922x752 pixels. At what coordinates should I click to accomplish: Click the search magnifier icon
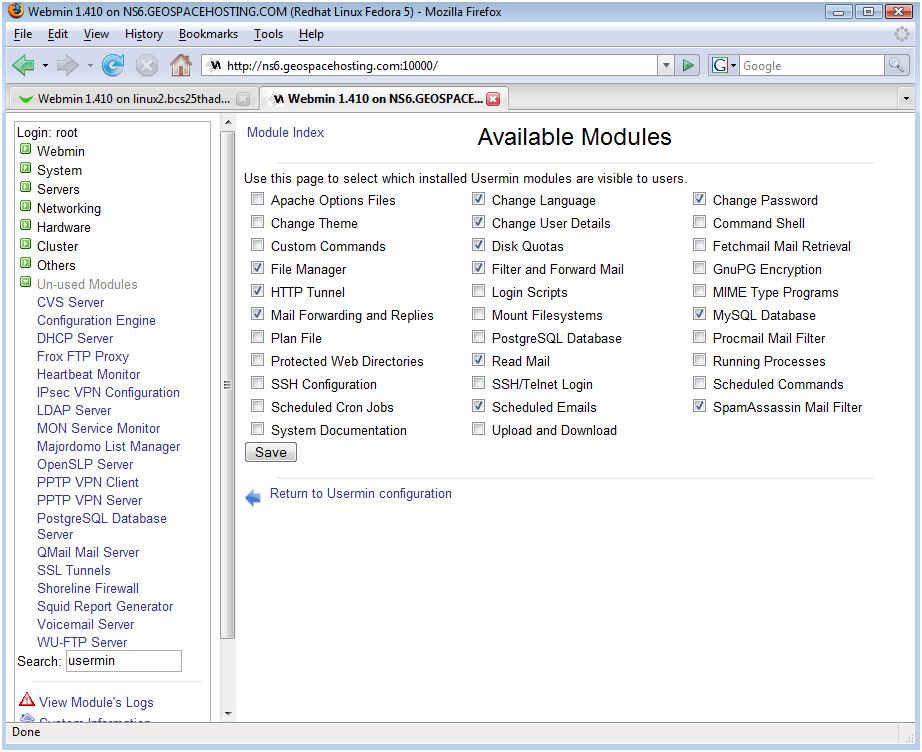(x=895, y=65)
